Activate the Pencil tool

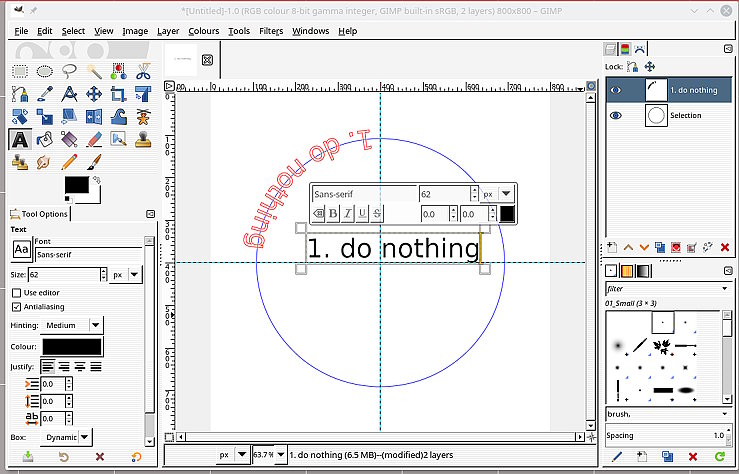(x=69, y=162)
